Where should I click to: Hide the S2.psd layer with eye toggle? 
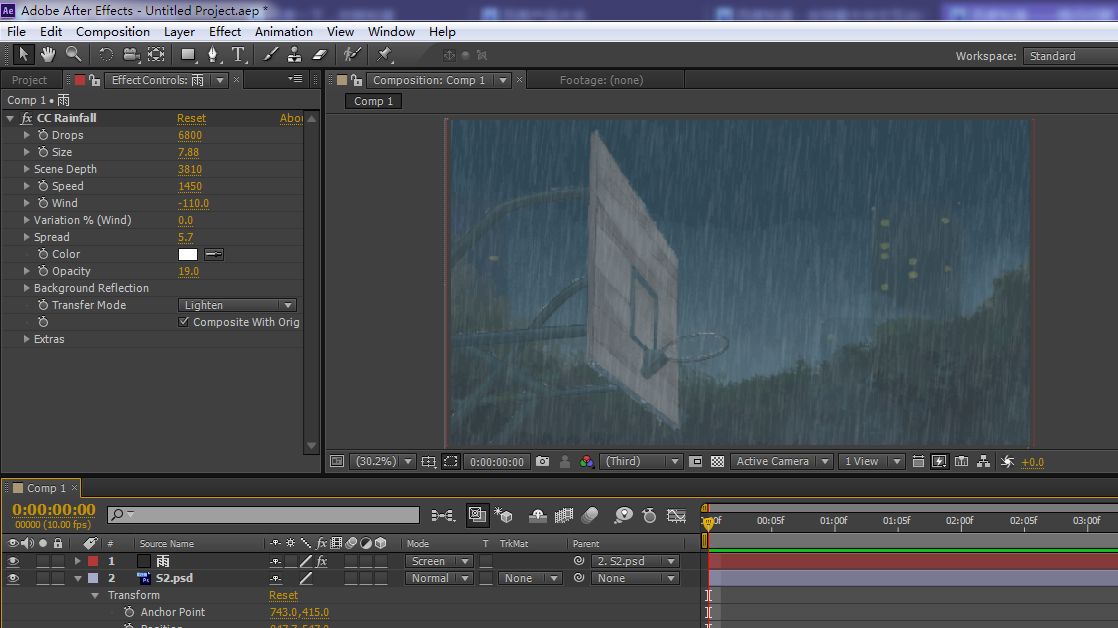[x=14, y=578]
